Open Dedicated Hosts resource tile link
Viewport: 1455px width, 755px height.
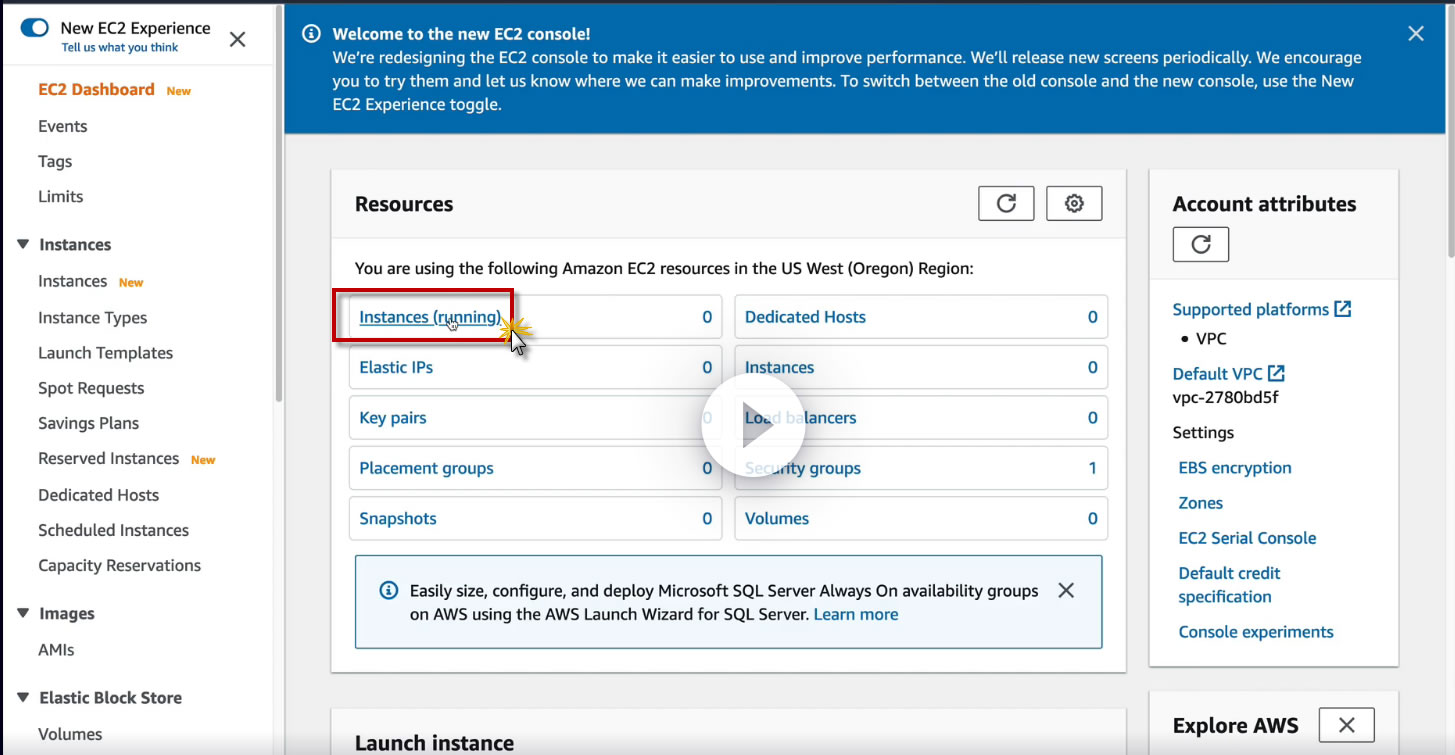tap(806, 317)
